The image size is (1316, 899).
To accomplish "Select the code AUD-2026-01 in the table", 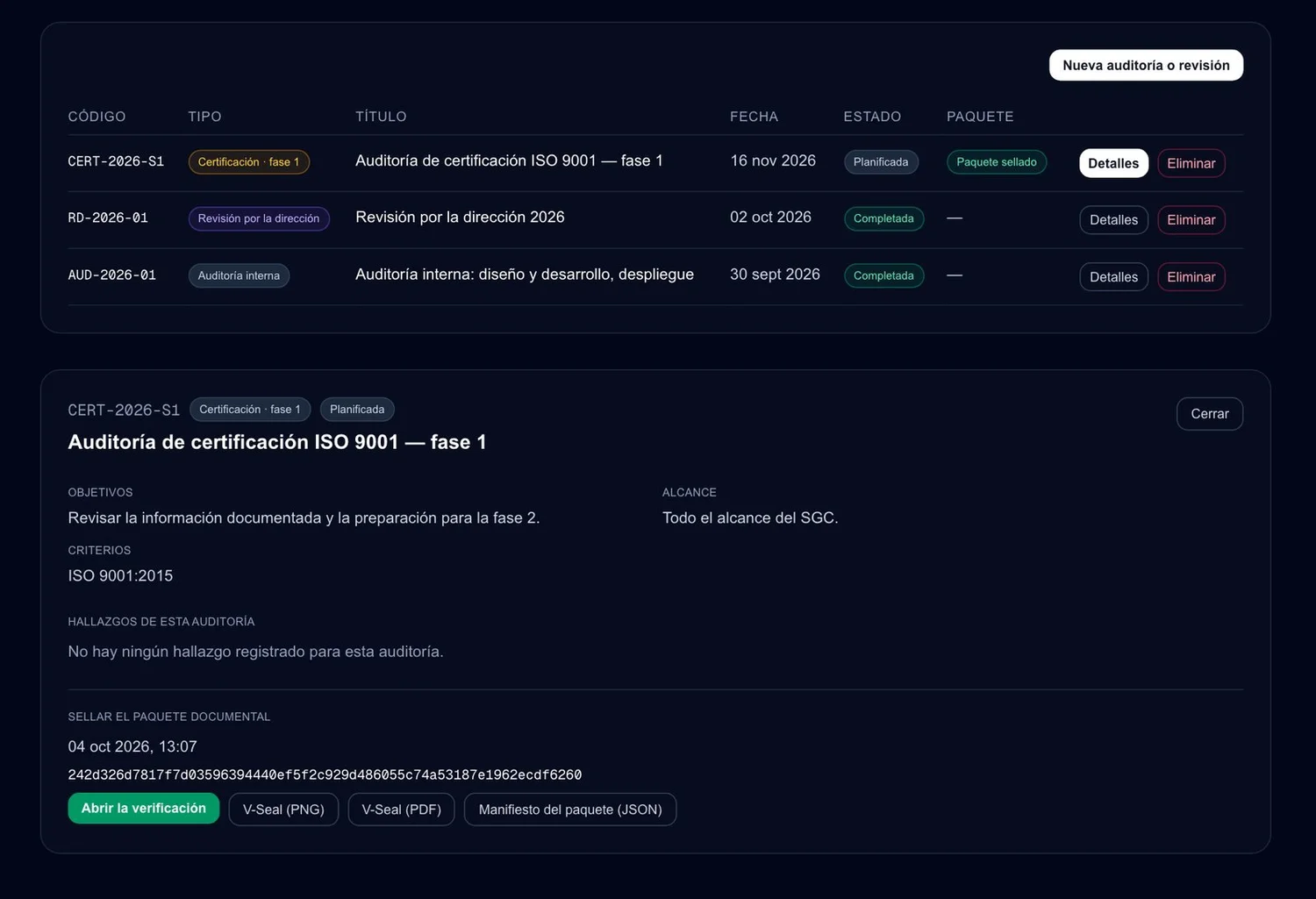I will 112,275.
